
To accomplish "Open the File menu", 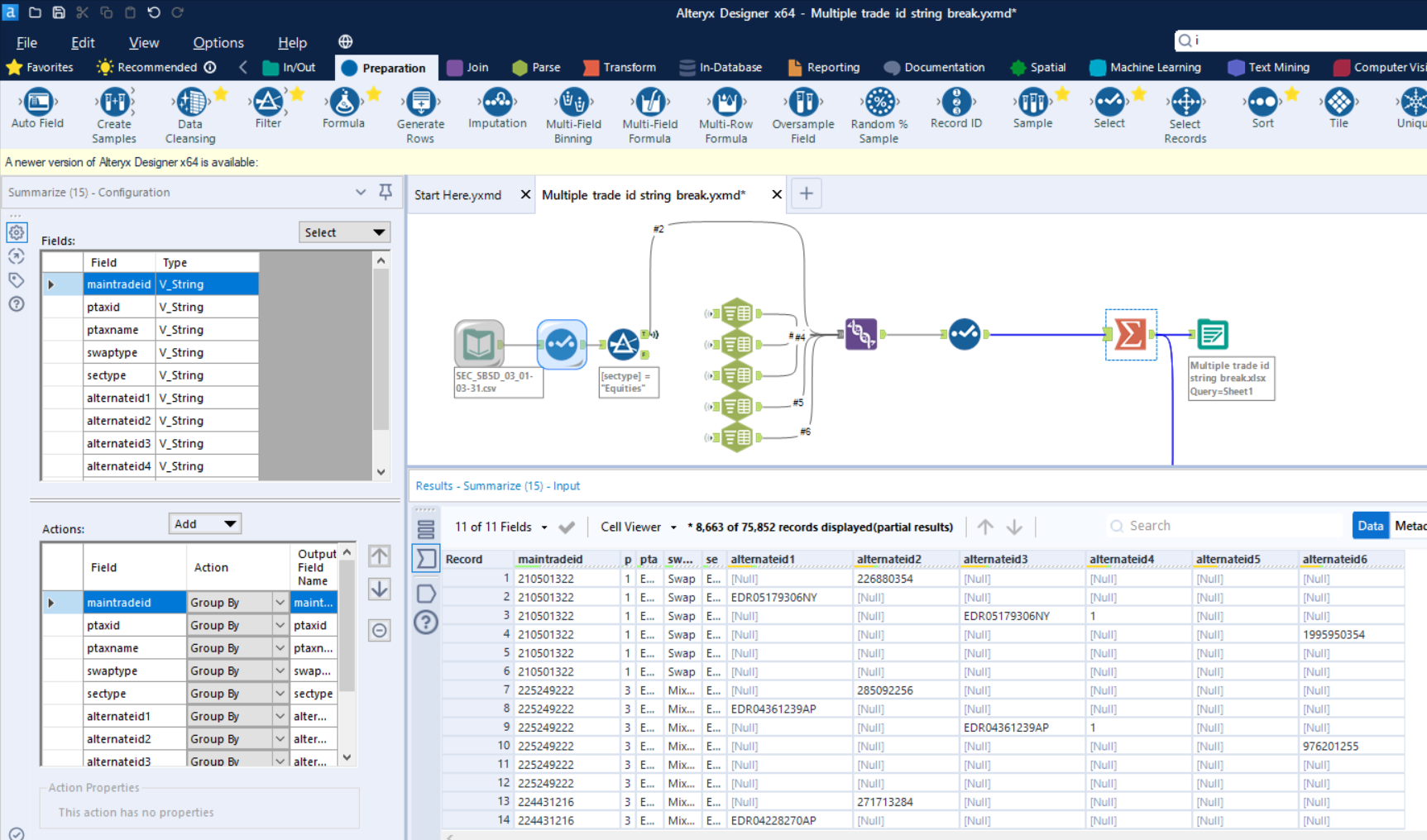I will (x=26, y=42).
